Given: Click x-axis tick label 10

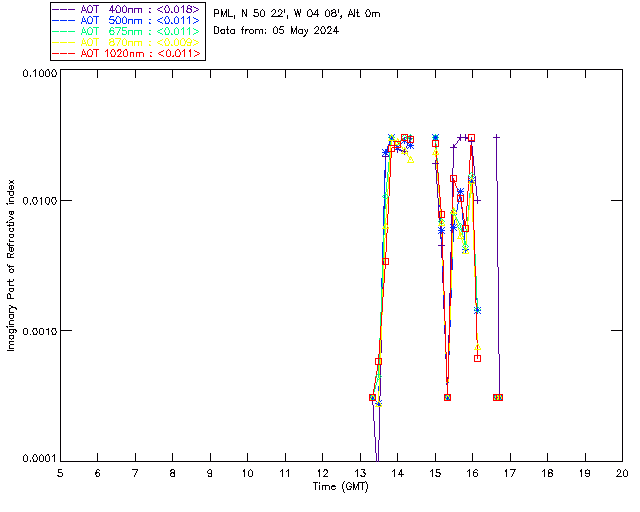Looking at the screenshot, I should point(247,473).
